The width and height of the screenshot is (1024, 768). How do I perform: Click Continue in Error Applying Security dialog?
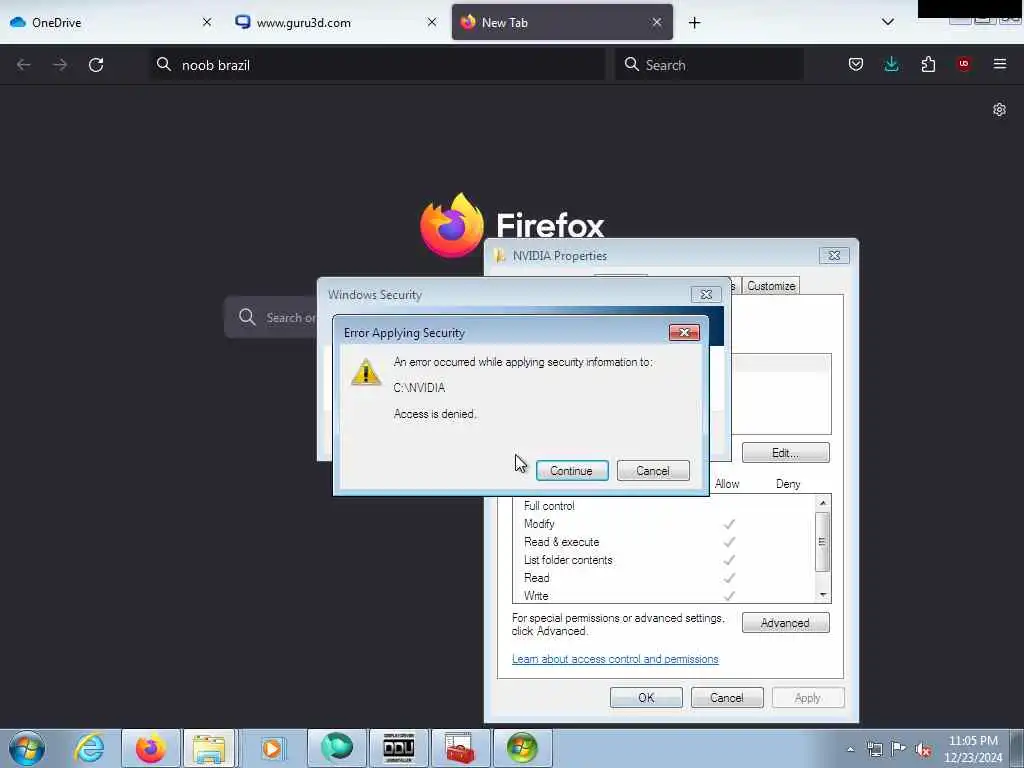point(571,470)
